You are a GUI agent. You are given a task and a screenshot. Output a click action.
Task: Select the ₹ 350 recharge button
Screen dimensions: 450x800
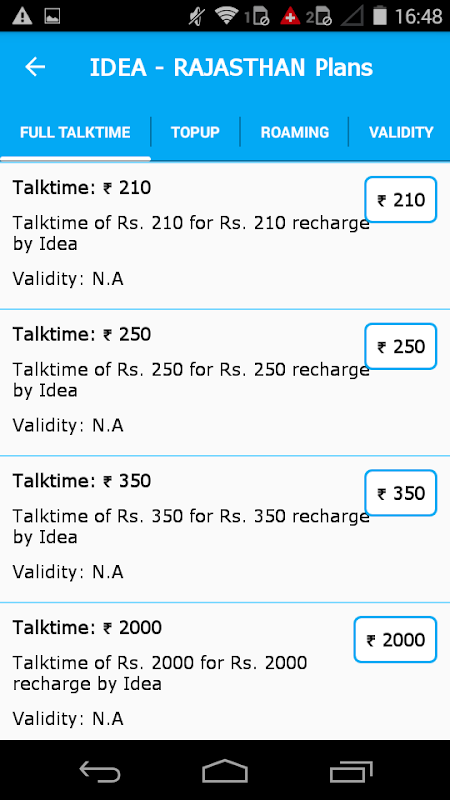[x=401, y=493]
